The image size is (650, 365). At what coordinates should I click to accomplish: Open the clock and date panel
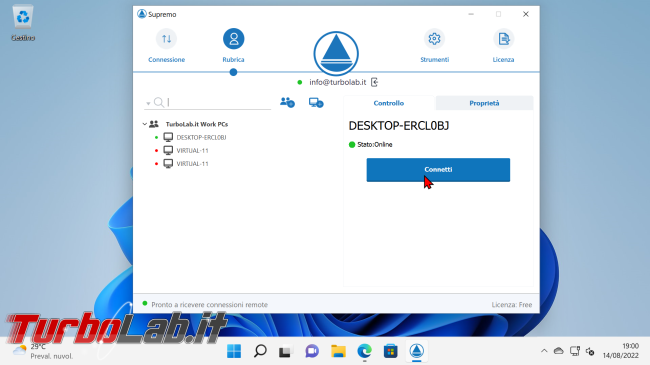point(621,351)
